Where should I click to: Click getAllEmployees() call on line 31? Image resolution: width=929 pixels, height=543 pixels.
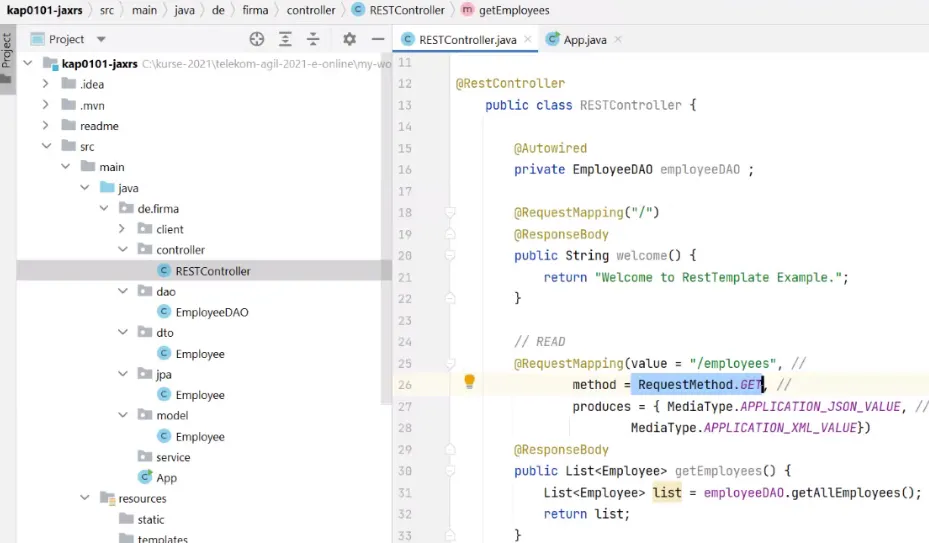[x=854, y=493]
